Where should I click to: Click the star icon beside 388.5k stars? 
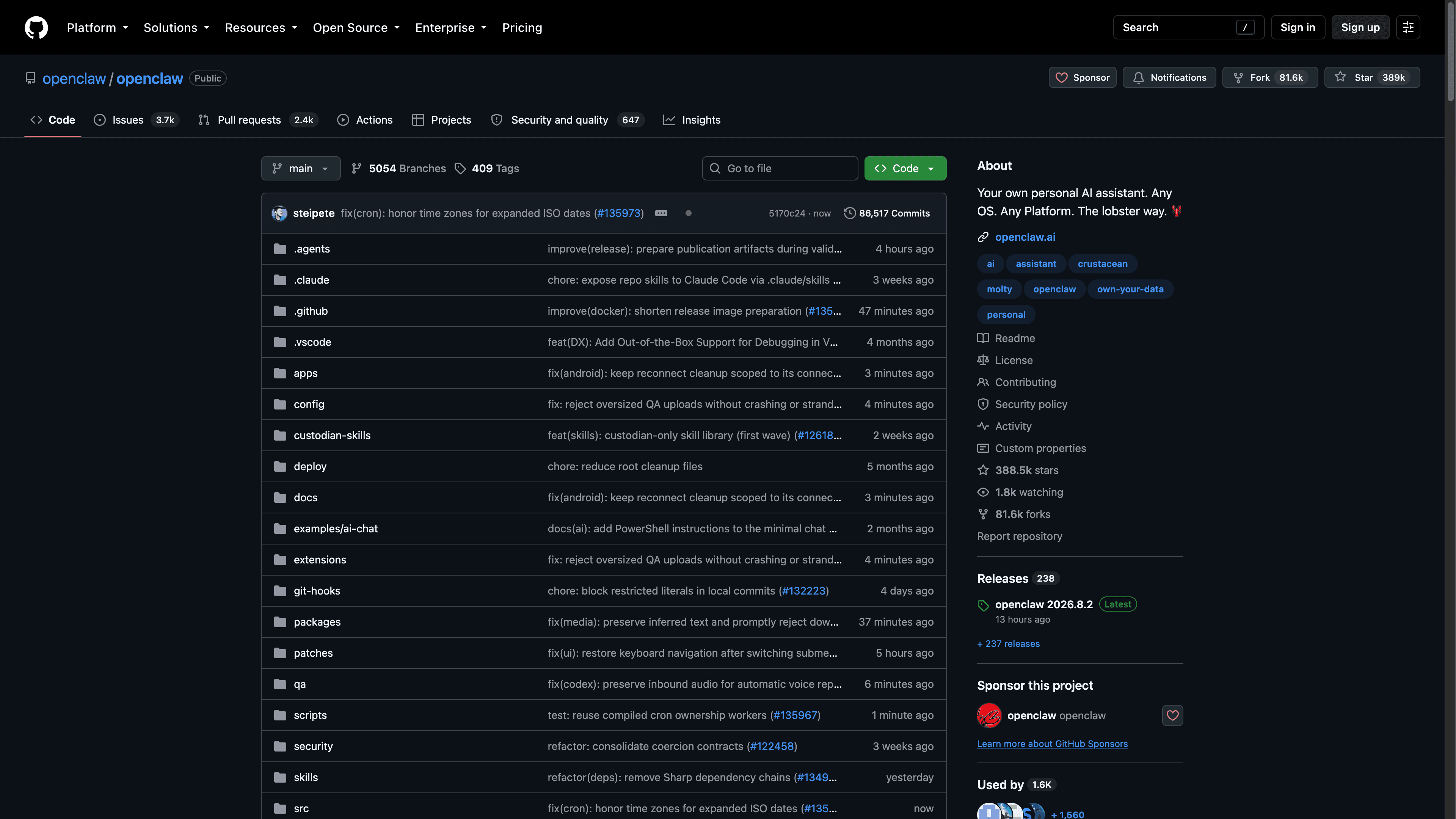pyautogui.click(x=983, y=470)
